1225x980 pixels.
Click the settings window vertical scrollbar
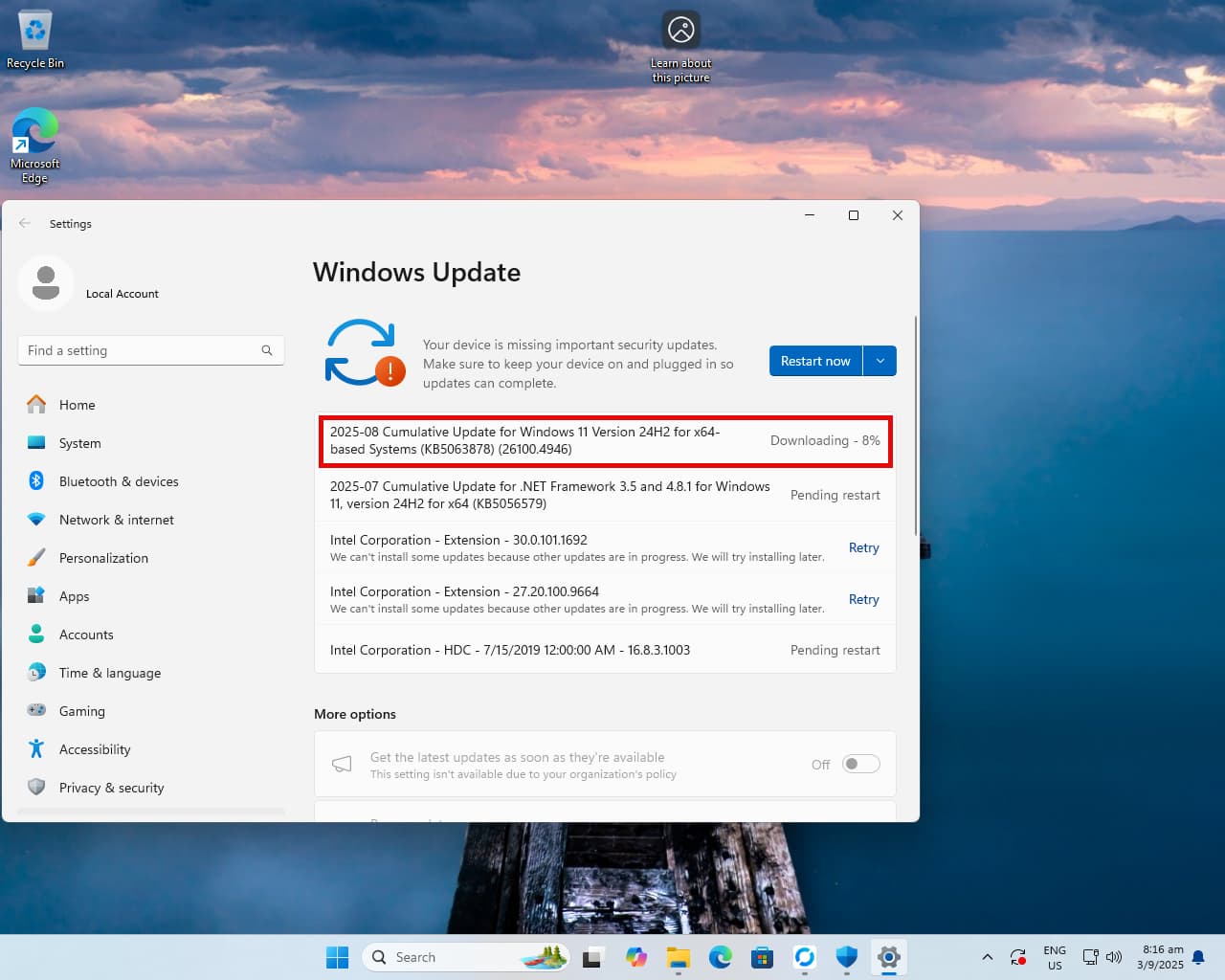coord(916,426)
